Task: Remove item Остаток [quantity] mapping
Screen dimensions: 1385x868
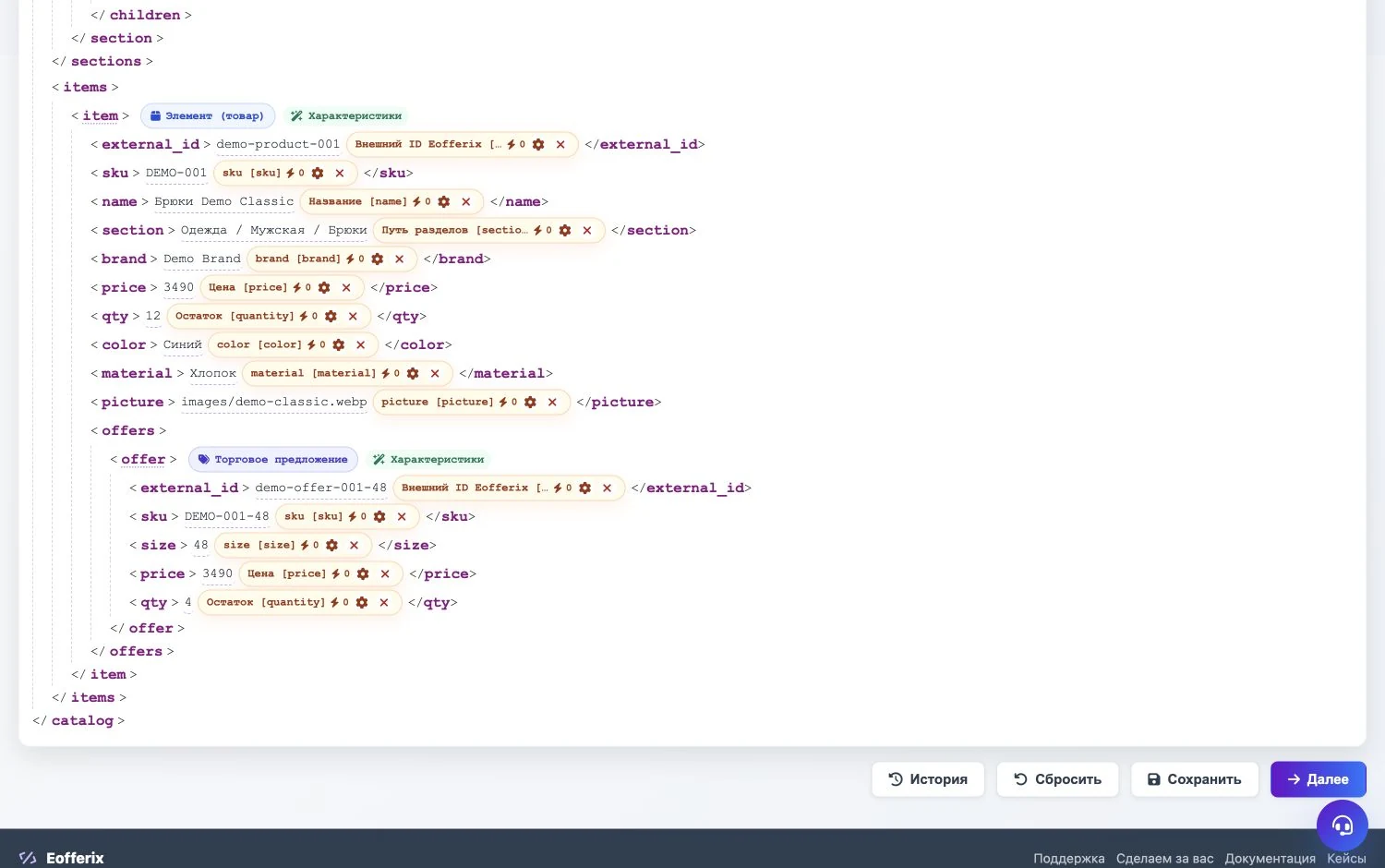Action: coord(353,317)
